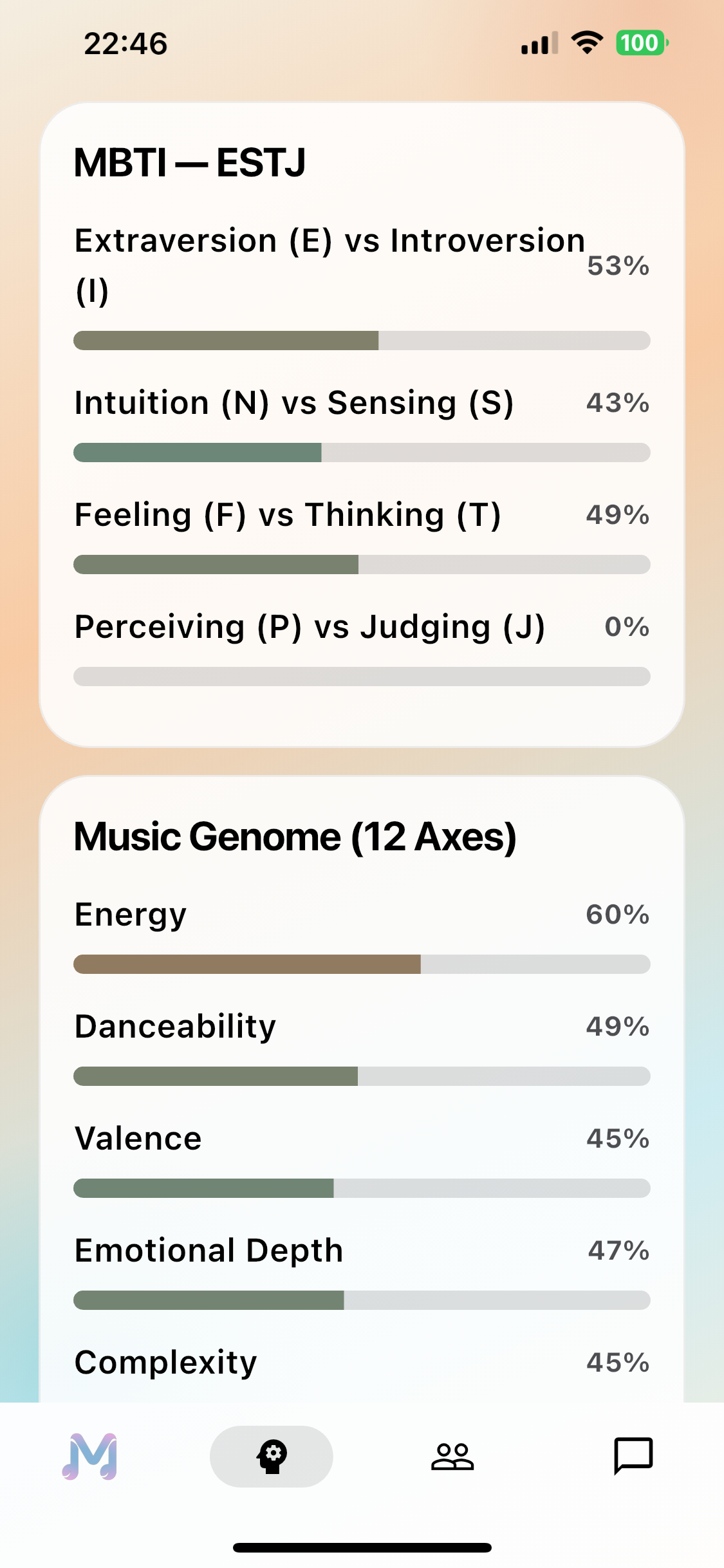
Task: Click the Danceability progress bar
Action: [362, 1076]
